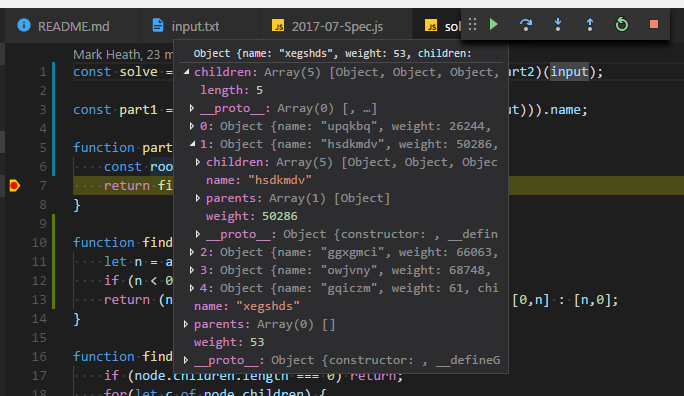The width and height of the screenshot is (684, 396).
Task: Stop debugging with the red square
Action: point(653,24)
